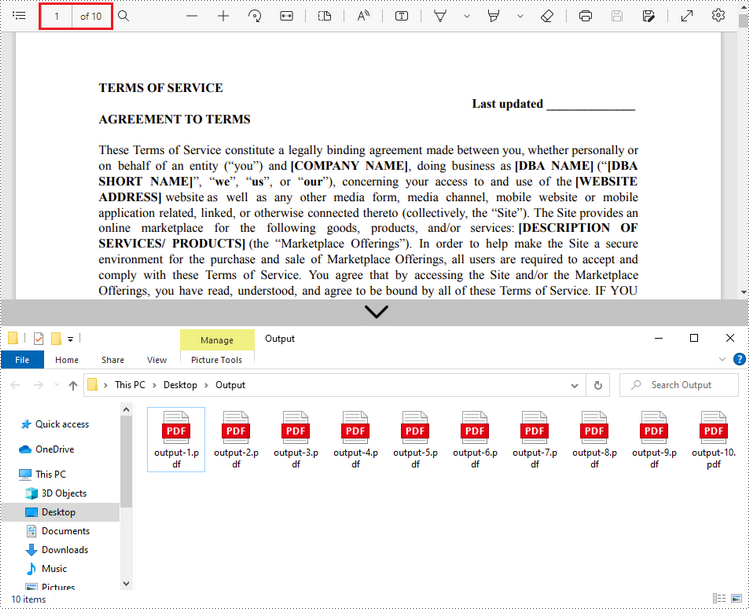The width and height of the screenshot is (749, 609).
Task: Enter full screen mode in PDF viewer
Action: [687, 16]
